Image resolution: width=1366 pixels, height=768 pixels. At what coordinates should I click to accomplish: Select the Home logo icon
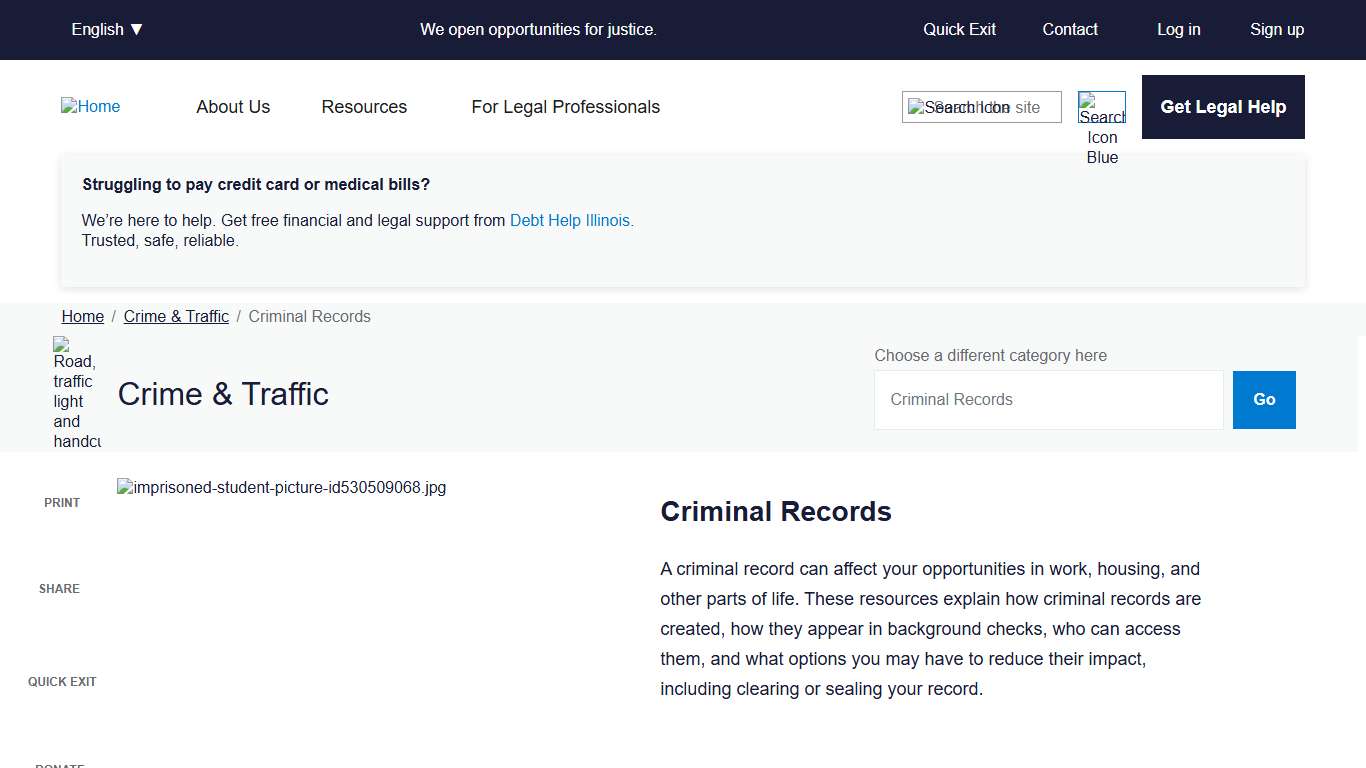pos(90,106)
